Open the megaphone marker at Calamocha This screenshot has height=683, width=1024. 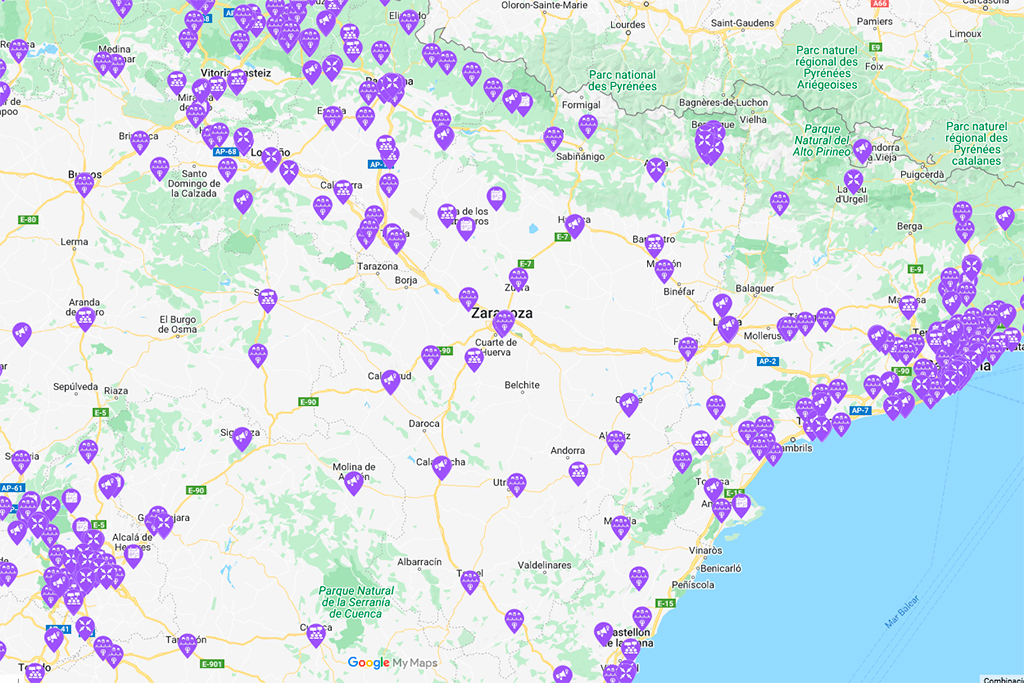tap(442, 468)
